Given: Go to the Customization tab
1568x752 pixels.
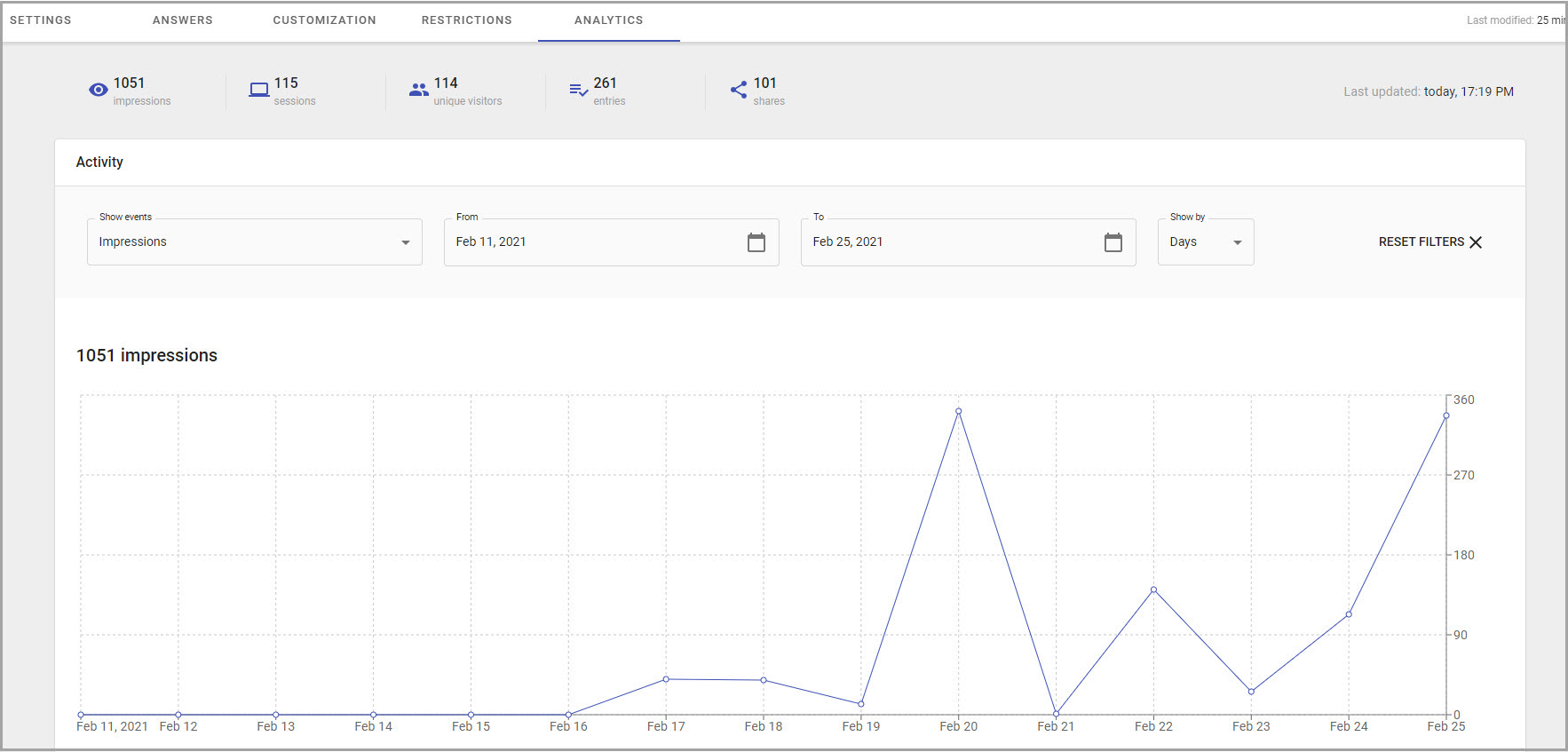Looking at the screenshot, I should 324,20.
